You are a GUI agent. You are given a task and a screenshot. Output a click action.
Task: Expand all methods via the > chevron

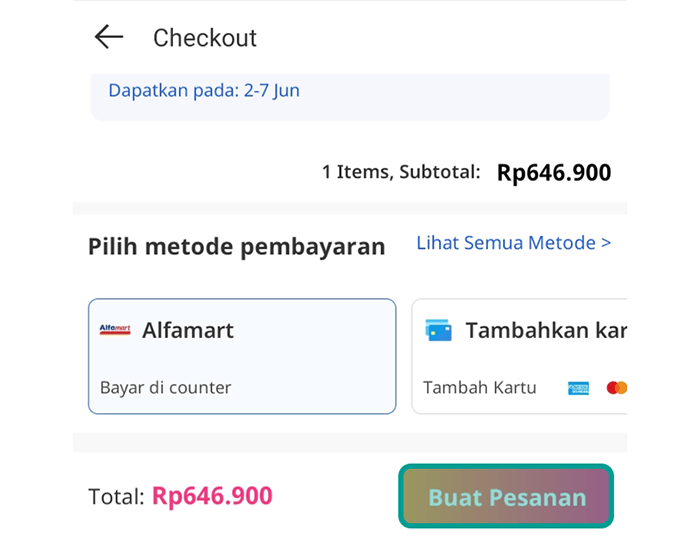pos(606,243)
